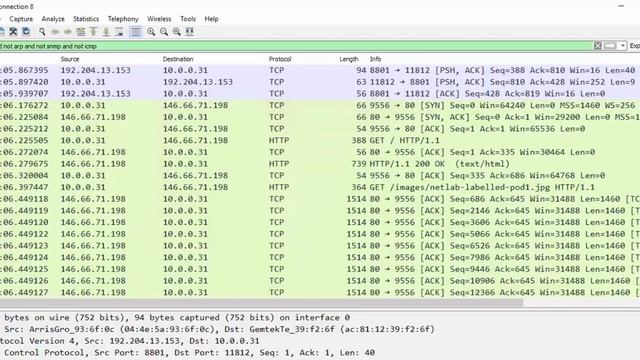Clear the display filter with X
This screenshot has height=360, width=640.
598,46
